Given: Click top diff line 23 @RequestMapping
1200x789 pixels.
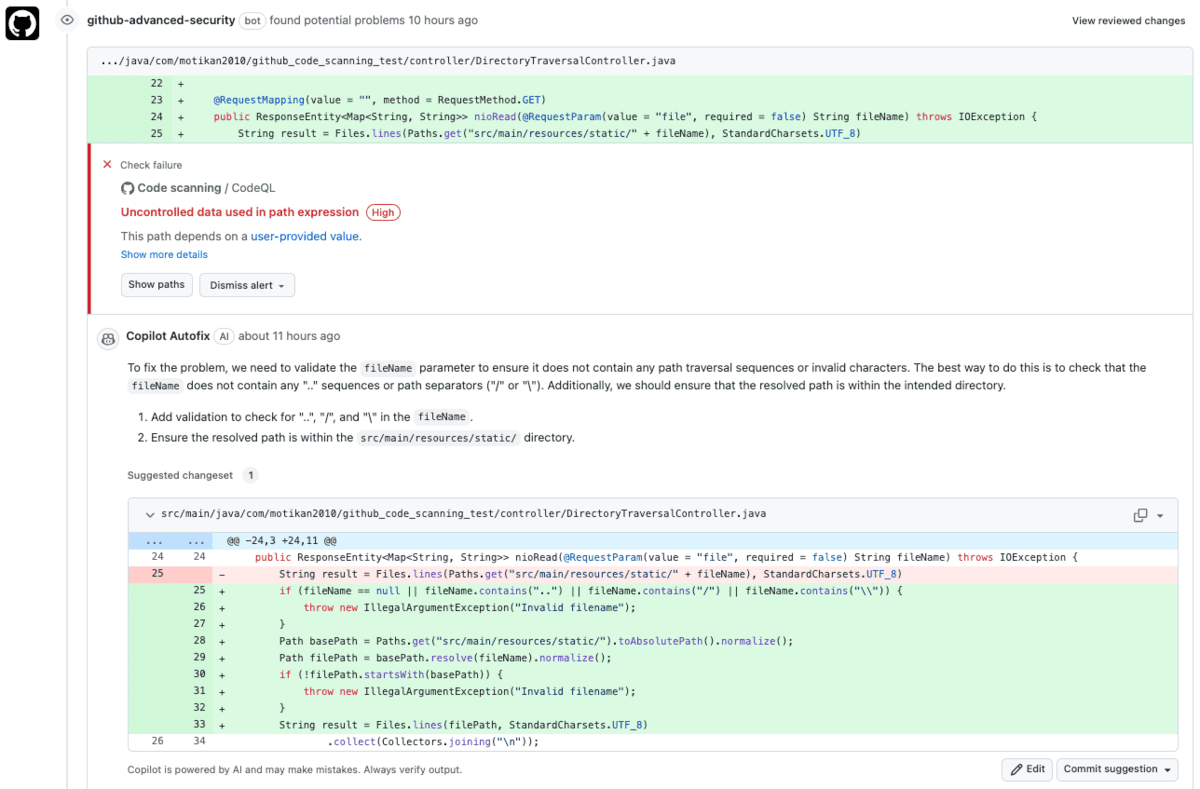Looking at the screenshot, I should coord(640,100).
